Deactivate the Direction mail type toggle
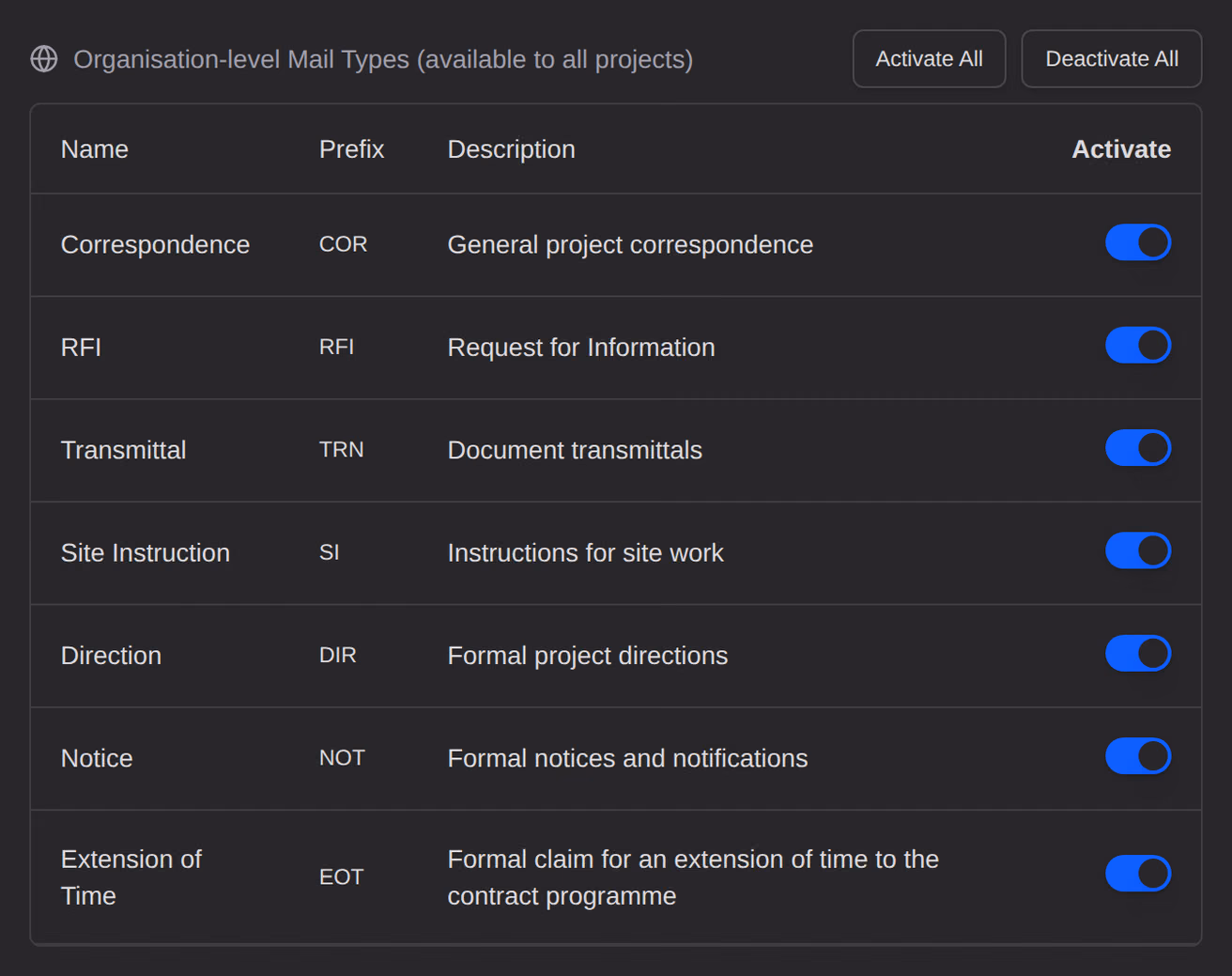Image resolution: width=1232 pixels, height=976 pixels. click(x=1138, y=654)
